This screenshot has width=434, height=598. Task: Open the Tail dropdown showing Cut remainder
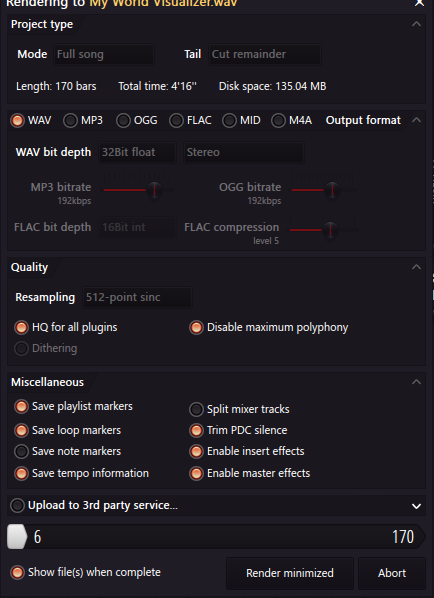tap(265, 54)
